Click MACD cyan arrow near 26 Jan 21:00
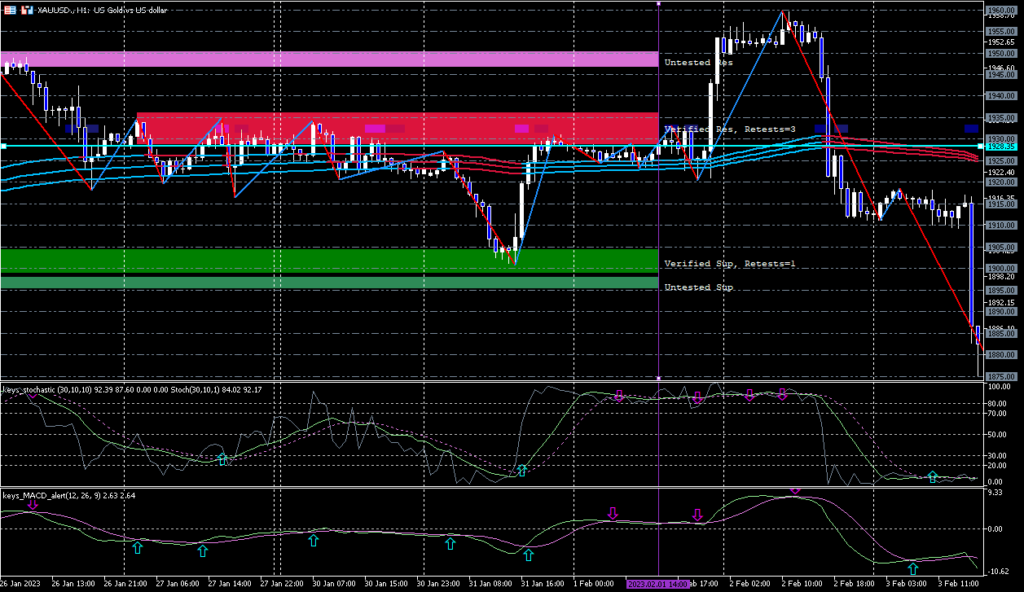Viewport: 1024px width, 592px height. pyautogui.click(x=138, y=547)
